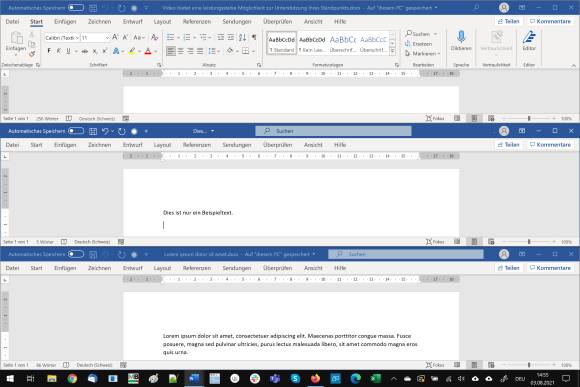Screen dimensions: 580x387
Task: Open Excel from the taskbar
Action: pos(375,378)
